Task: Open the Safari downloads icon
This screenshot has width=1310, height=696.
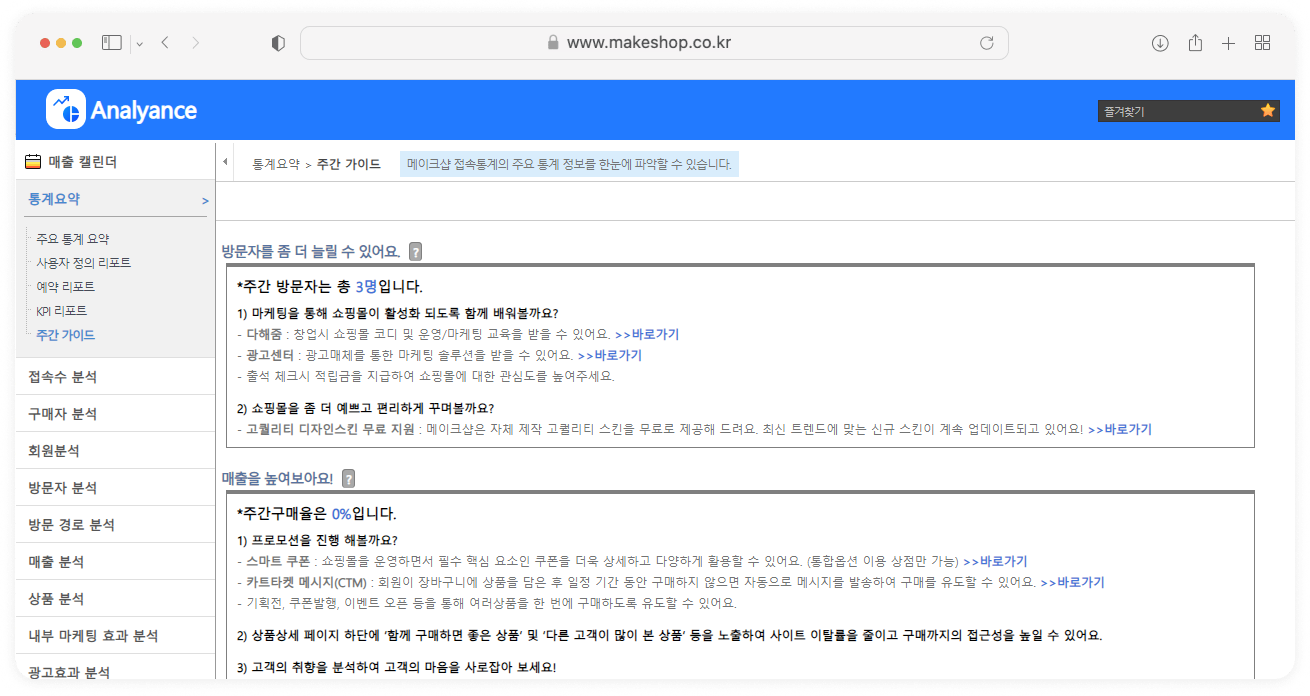Action: pos(1160,43)
